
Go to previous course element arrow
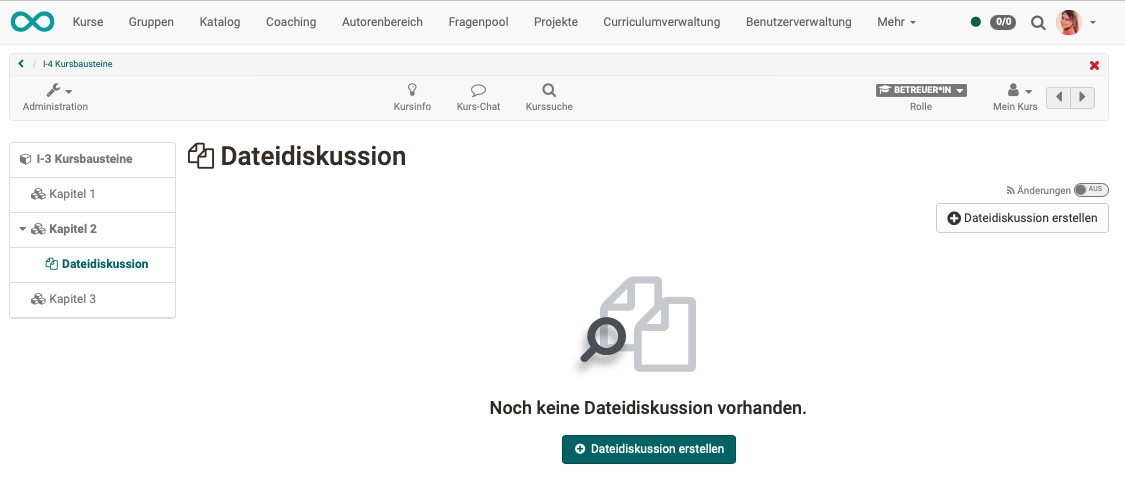coord(1059,97)
